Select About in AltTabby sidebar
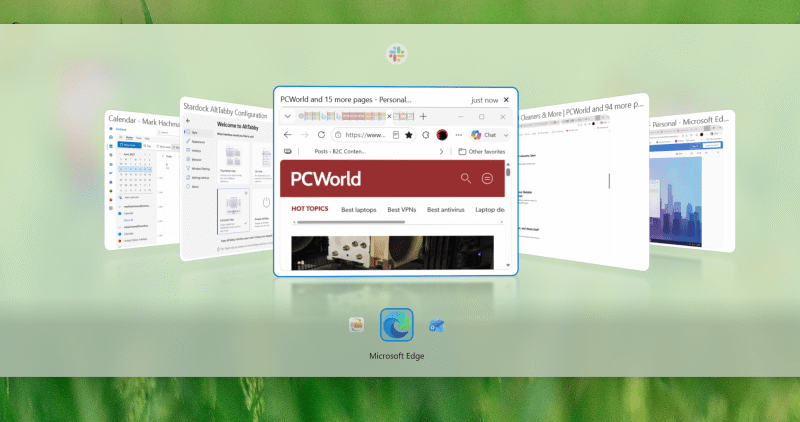 coord(194,187)
